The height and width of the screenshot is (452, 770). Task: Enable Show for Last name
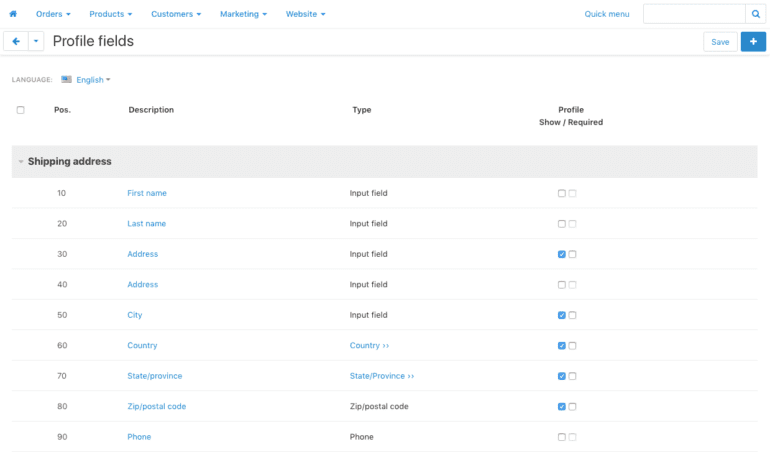pyautogui.click(x=562, y=224)
